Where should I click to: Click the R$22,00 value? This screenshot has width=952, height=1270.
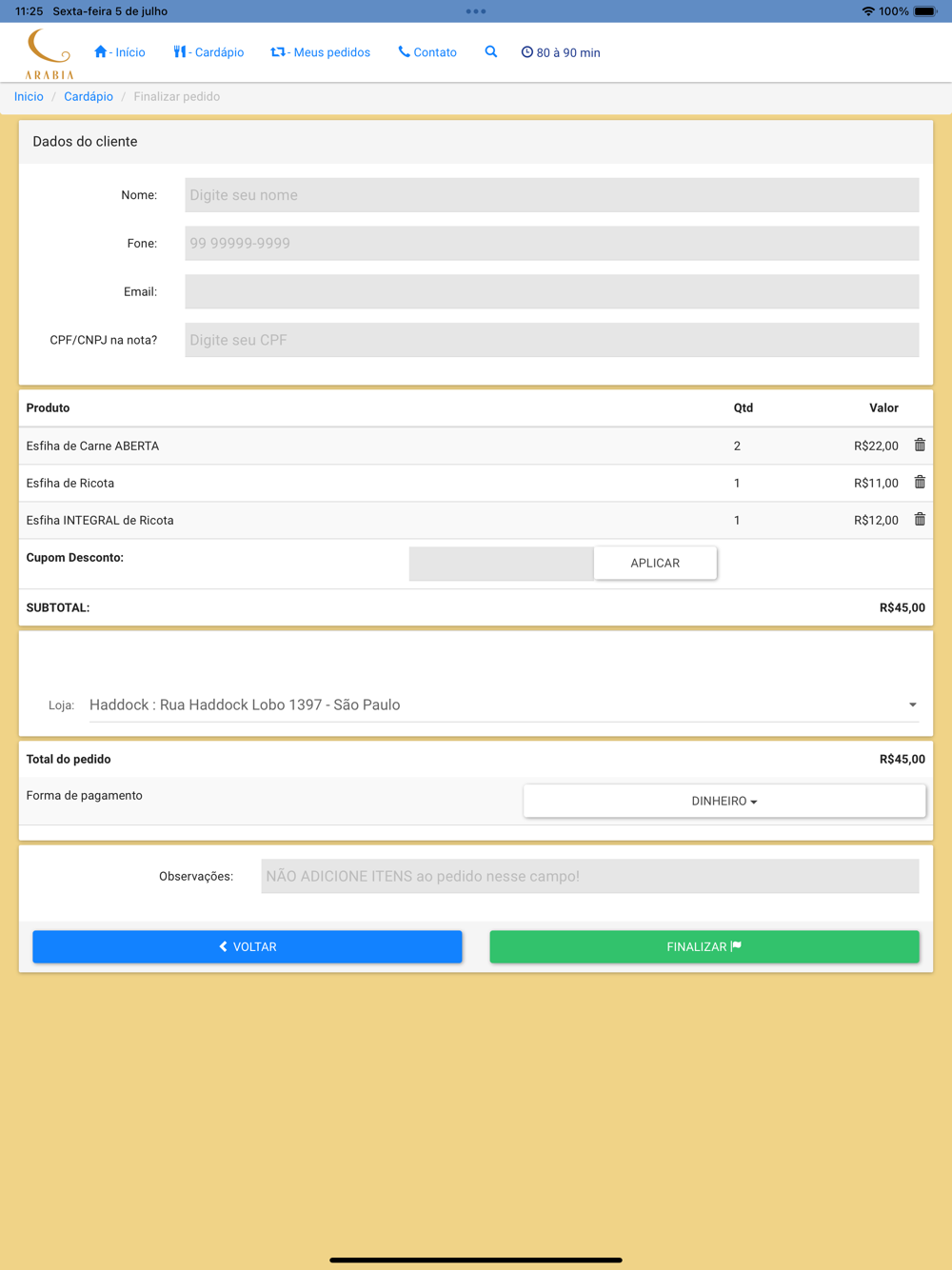pos(876,446)
